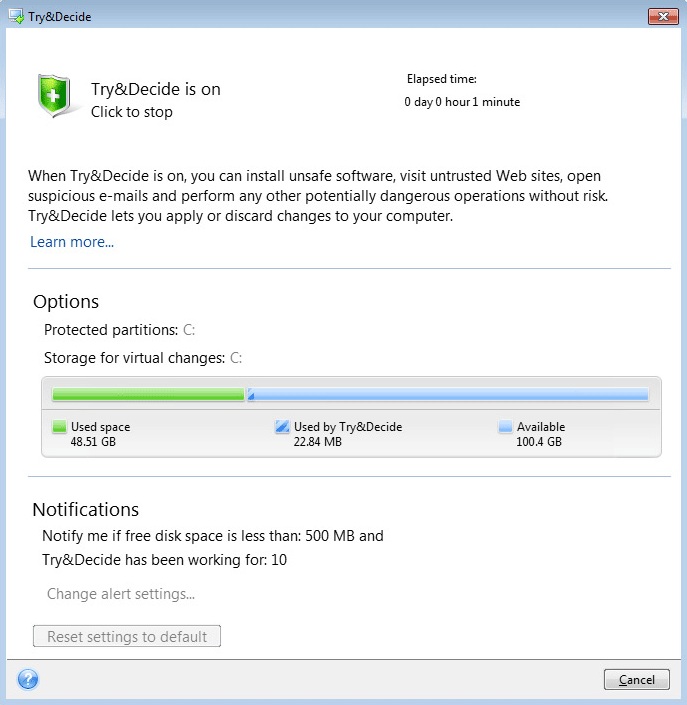Click the blue available portion of disk bar

click(451, 394)
